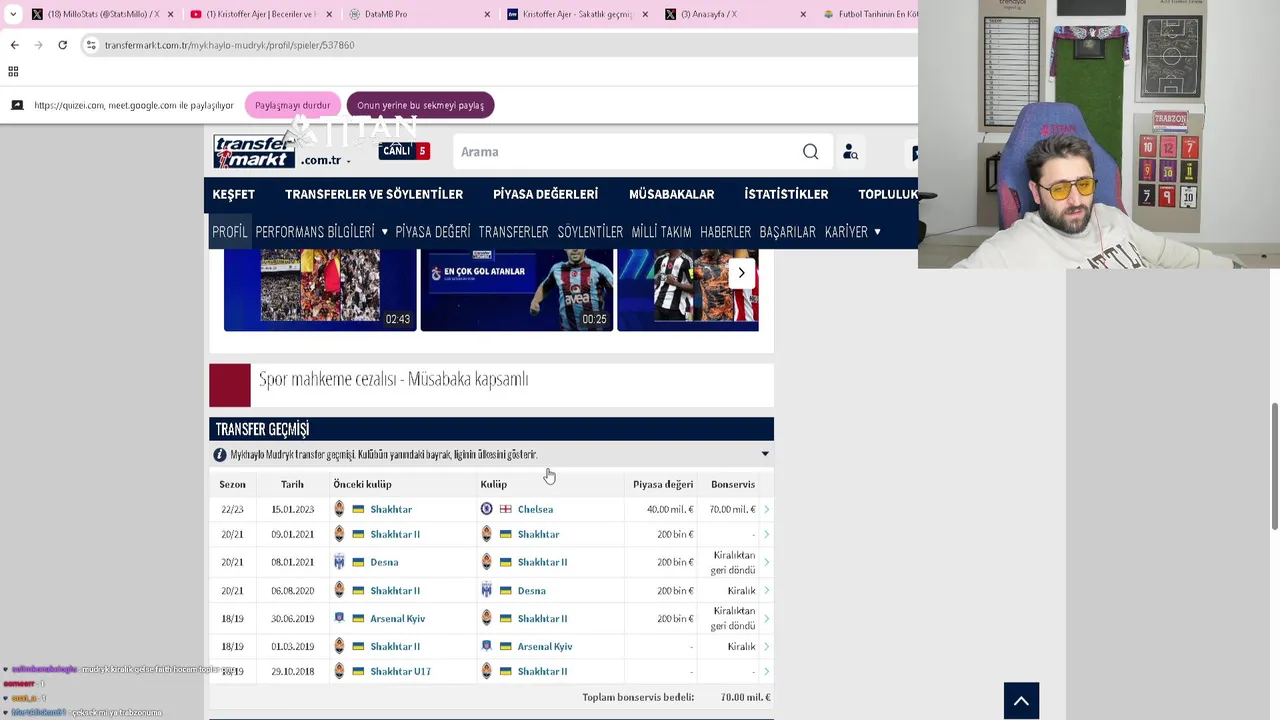Expand the KARİYER submenu
The height and width of the screenshot is (720, 1280).
point(877,232)
